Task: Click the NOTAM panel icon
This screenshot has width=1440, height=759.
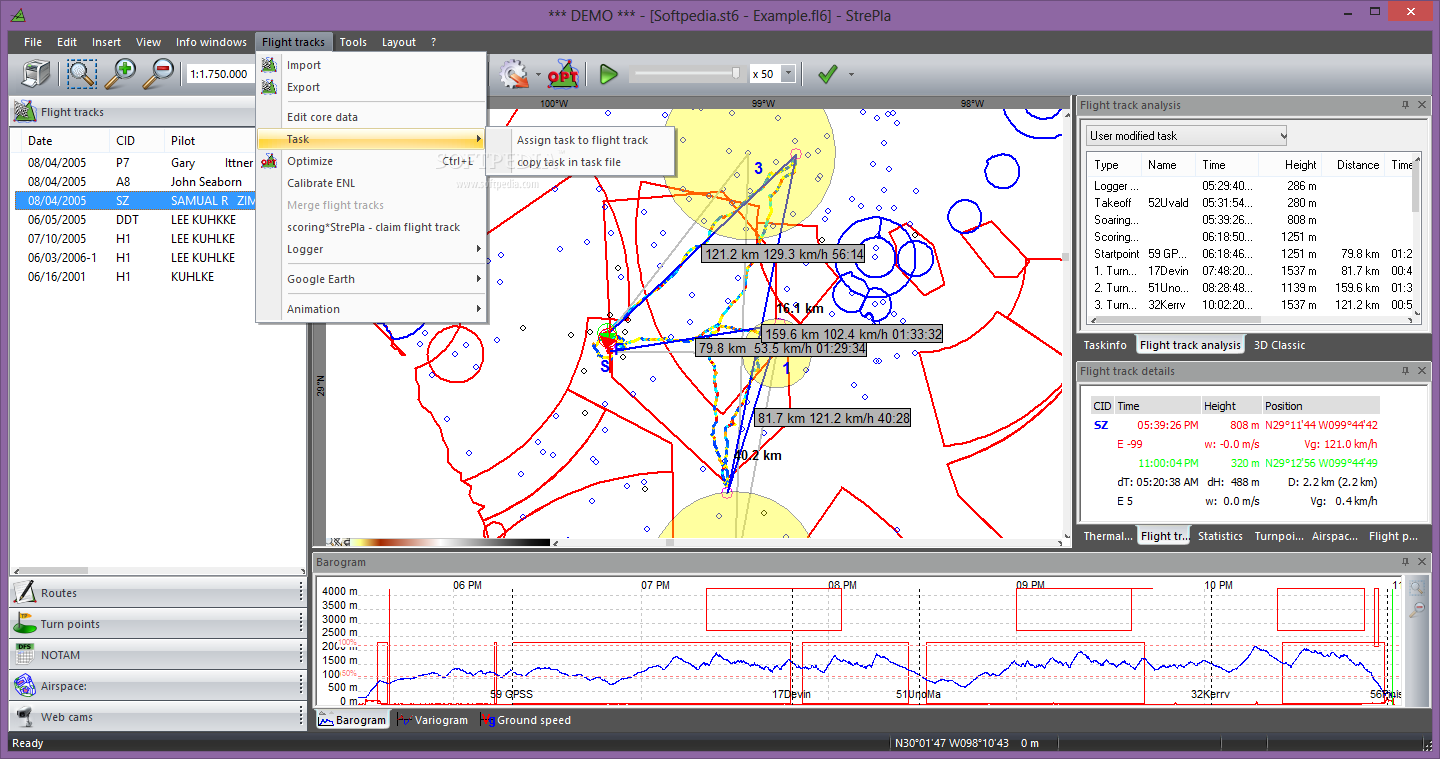Action: click(25, 655)
